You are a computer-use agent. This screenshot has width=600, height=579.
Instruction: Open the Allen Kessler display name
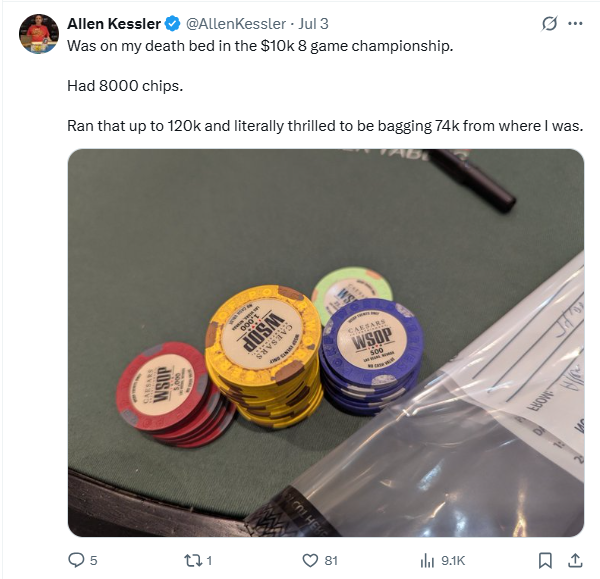coord(114,24)
